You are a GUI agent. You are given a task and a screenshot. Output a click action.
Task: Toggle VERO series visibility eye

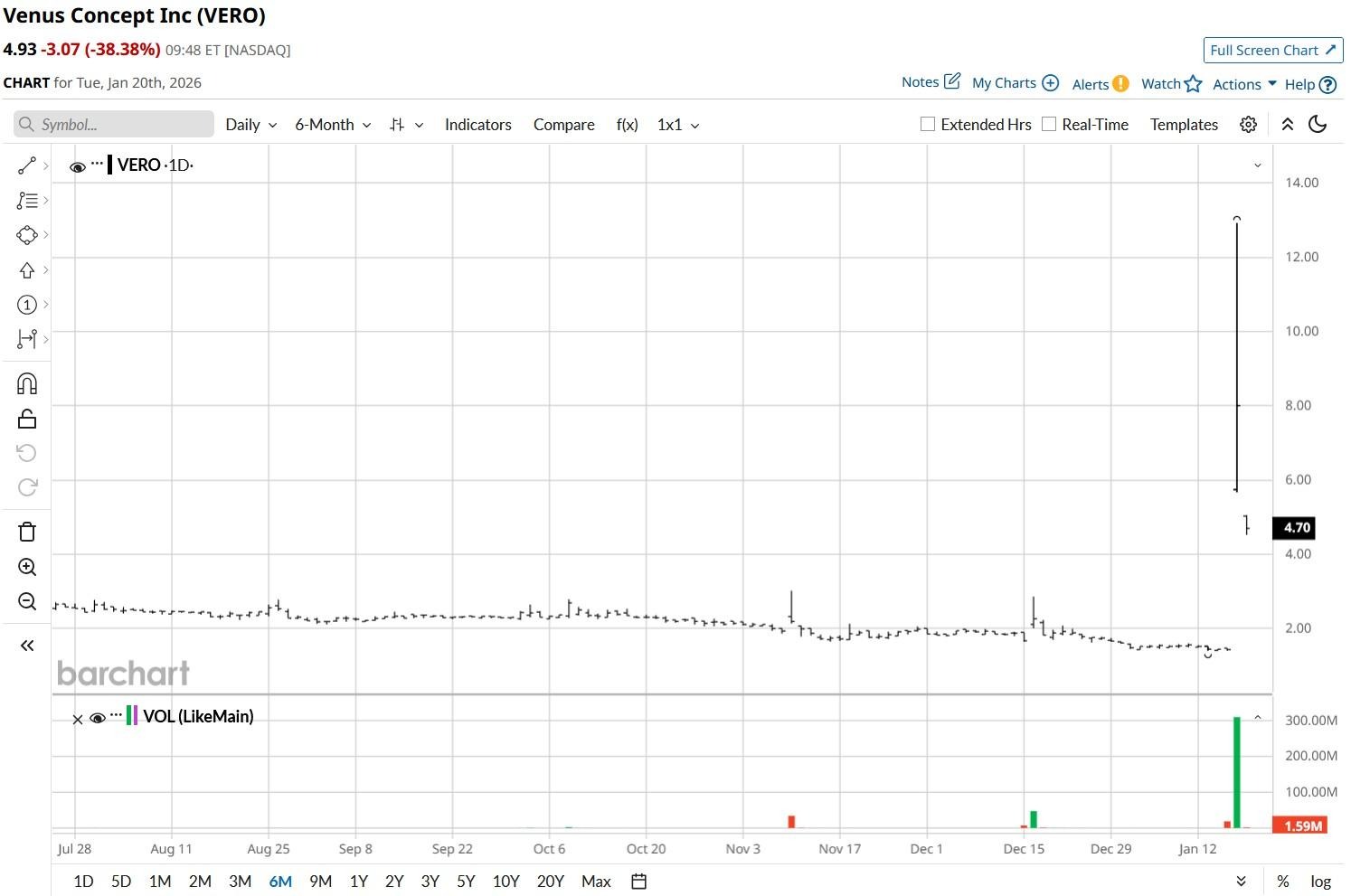tap(78, 166)
